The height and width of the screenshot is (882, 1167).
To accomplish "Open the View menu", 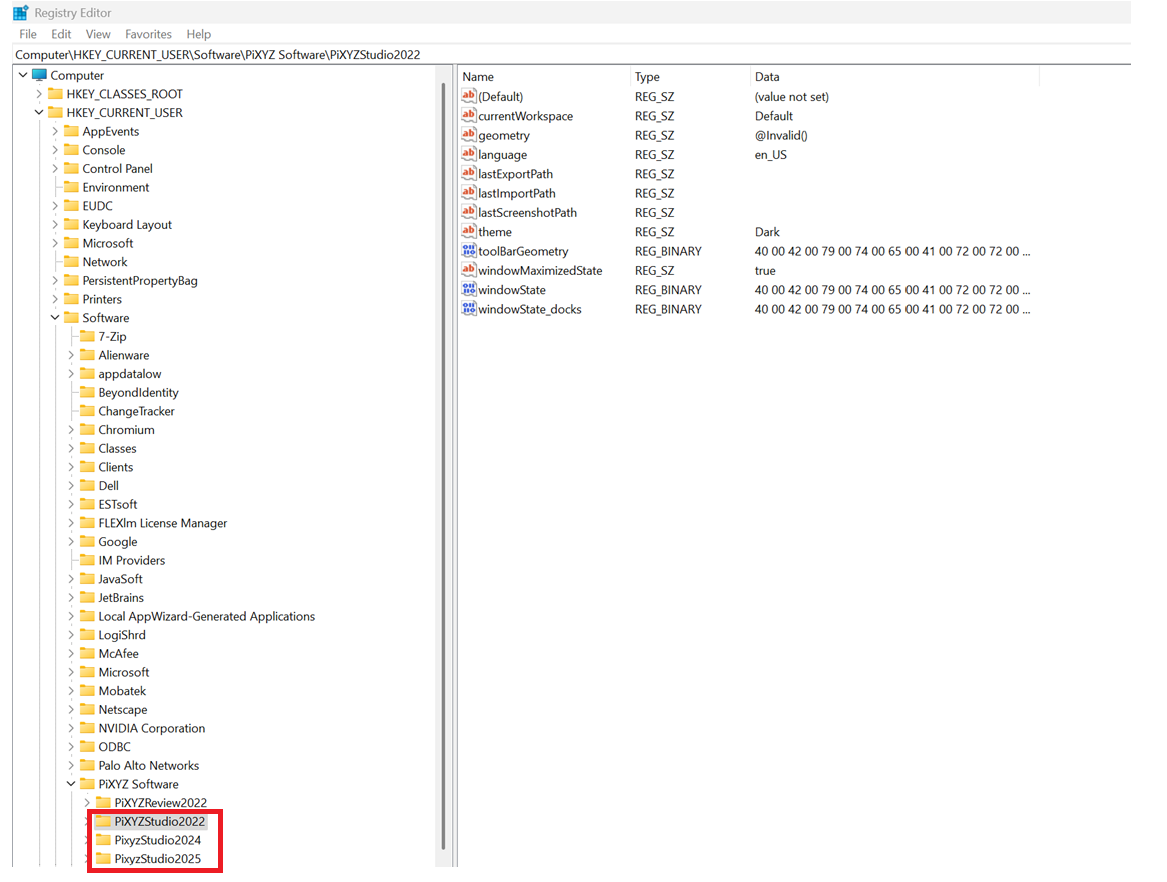I will click(x=97, y=34).
